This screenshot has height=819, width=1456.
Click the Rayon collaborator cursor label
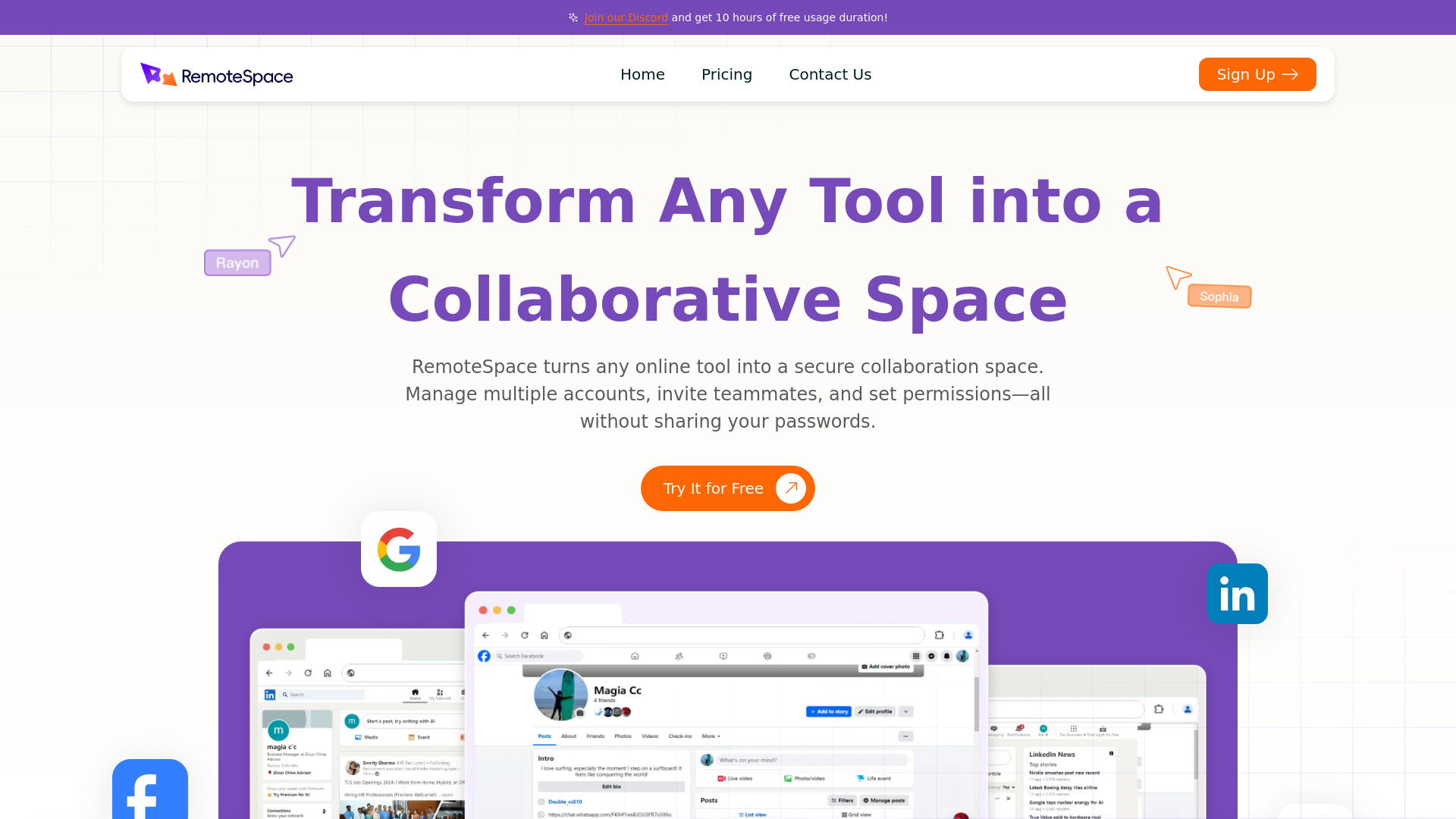[x=237, y=262]
